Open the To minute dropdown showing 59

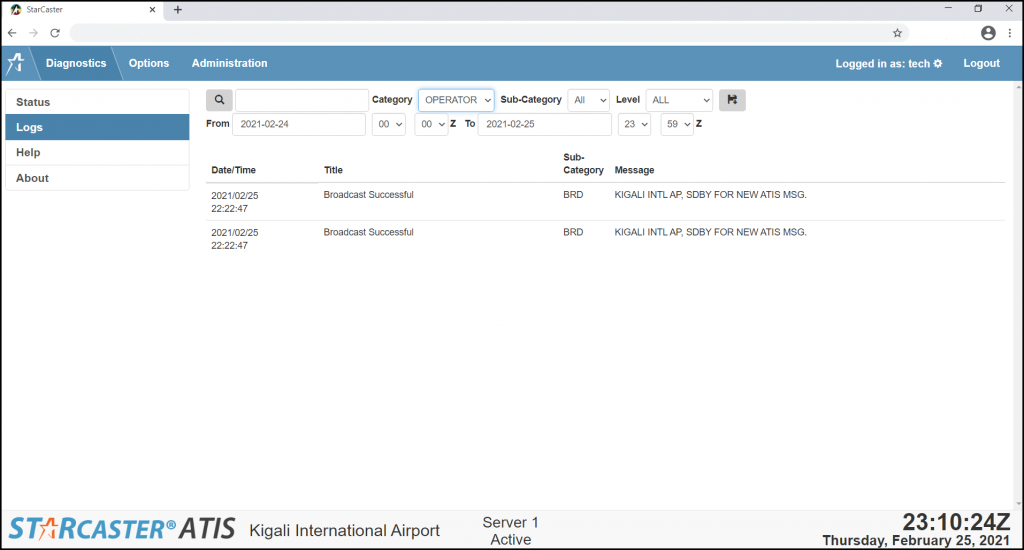[676, 124]
